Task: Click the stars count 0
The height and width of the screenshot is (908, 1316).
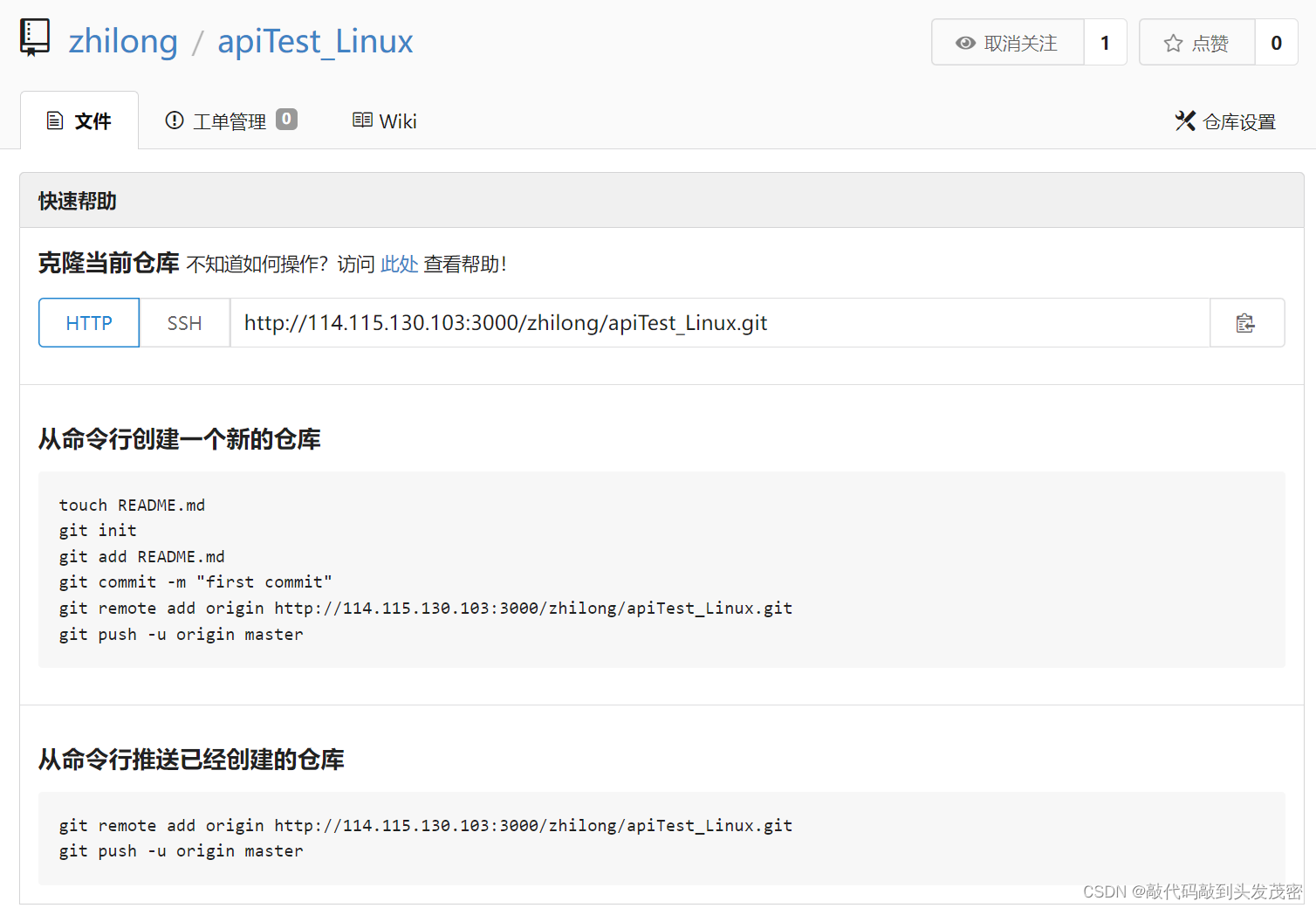Action: [x=1276, y=43]
